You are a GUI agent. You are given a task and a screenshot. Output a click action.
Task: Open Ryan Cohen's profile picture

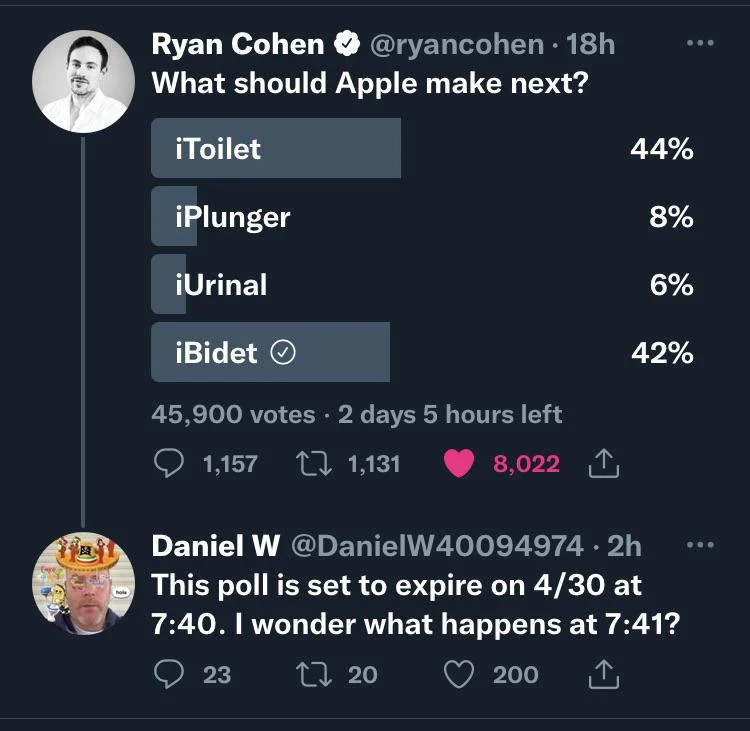click(x=84, y=81)
